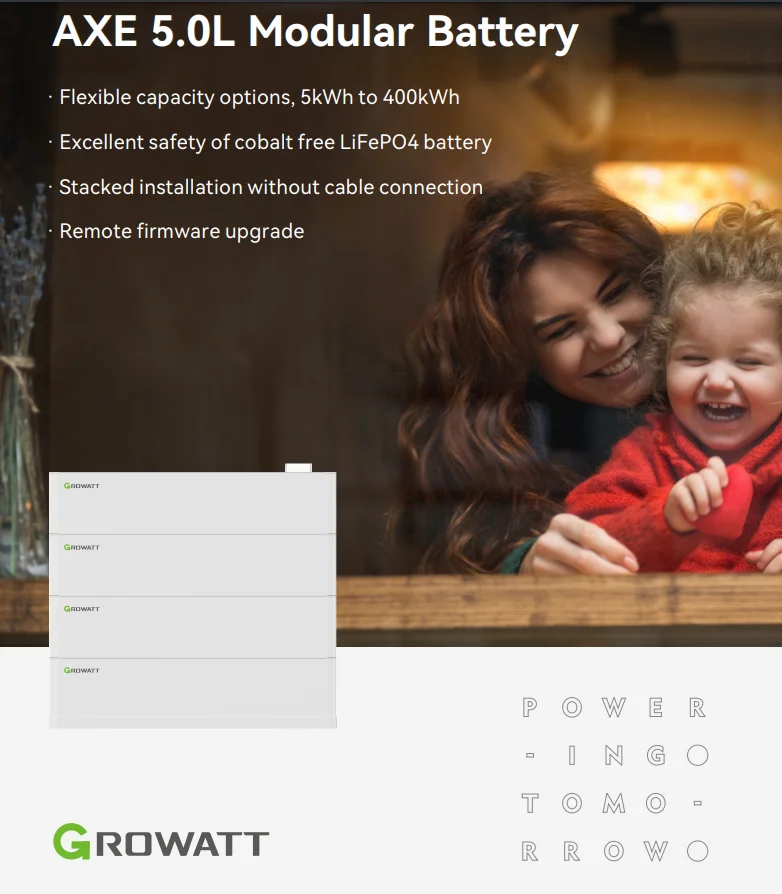Click the Growatt logo on top battery module

pyautogui.click(x=82, y=486)
